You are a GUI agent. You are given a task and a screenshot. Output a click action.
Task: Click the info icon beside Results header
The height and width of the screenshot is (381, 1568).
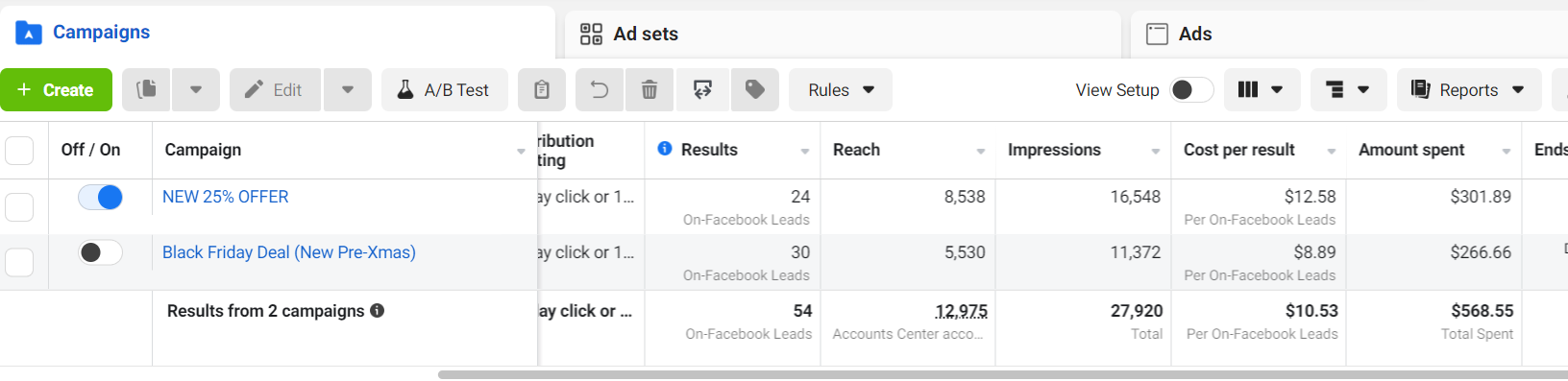tap(665, 149)
